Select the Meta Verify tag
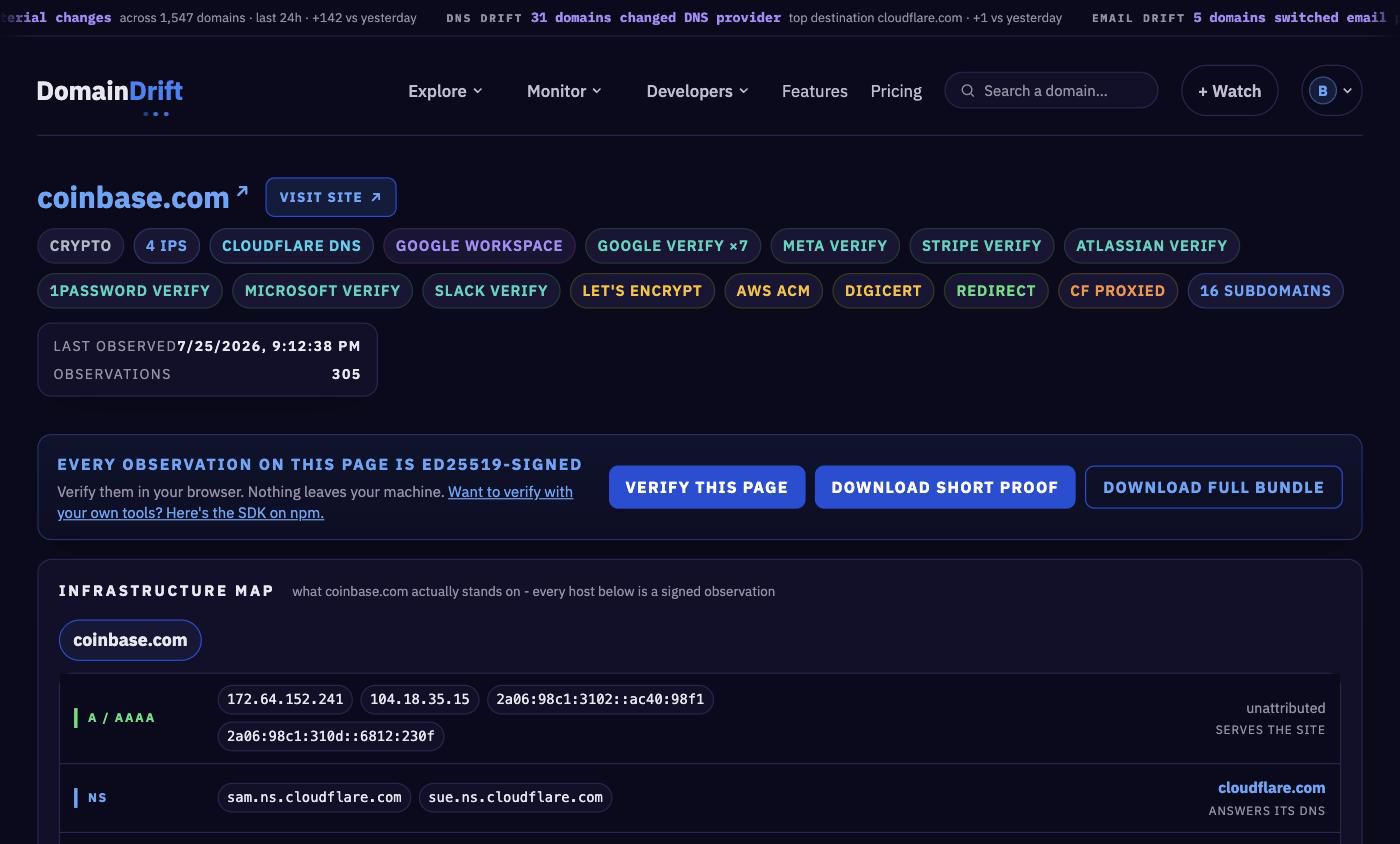Screen dimensions: 1400x844 (x=835, y=246)
